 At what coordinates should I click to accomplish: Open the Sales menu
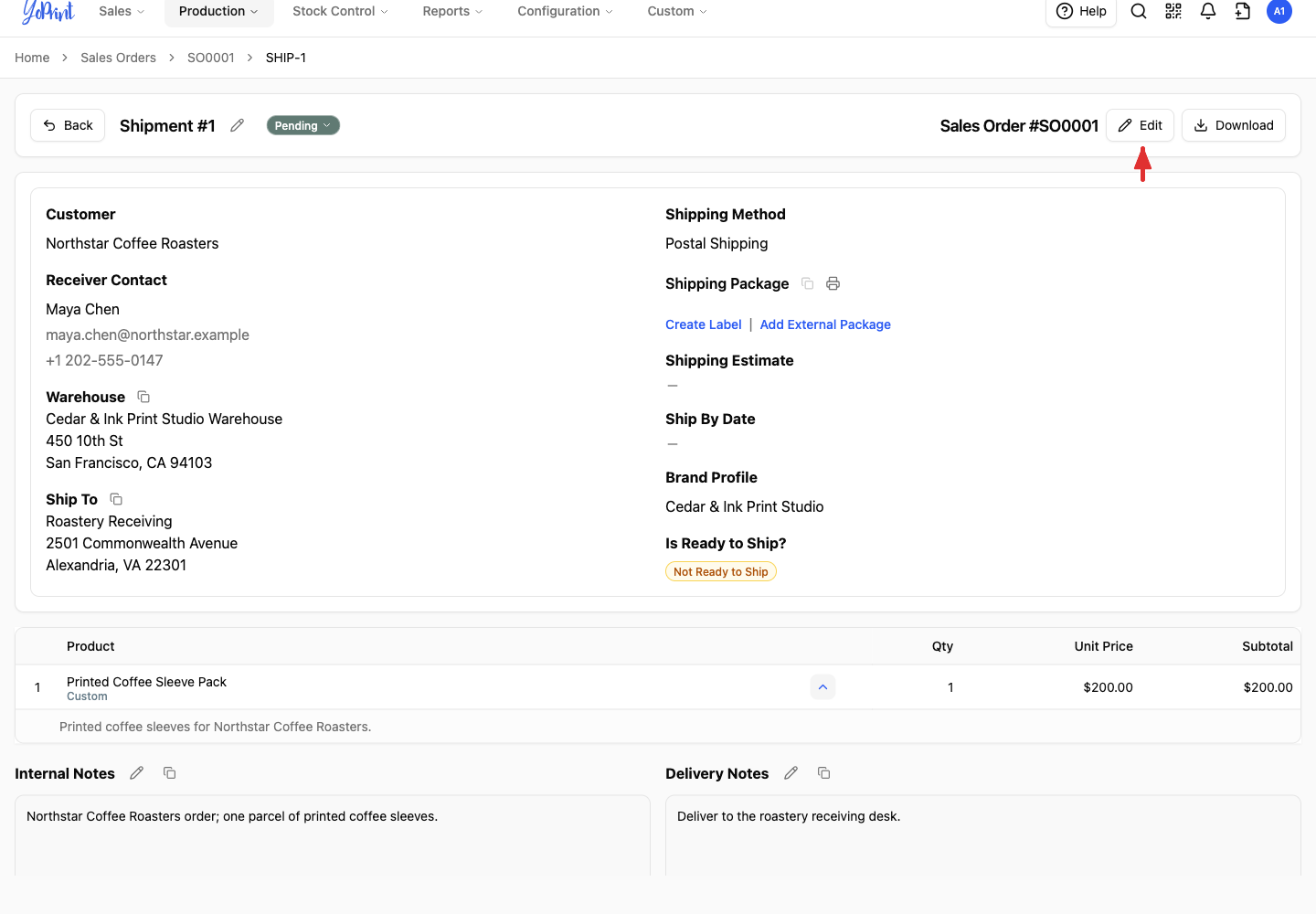pyautogui.click(x=122, y=11)
